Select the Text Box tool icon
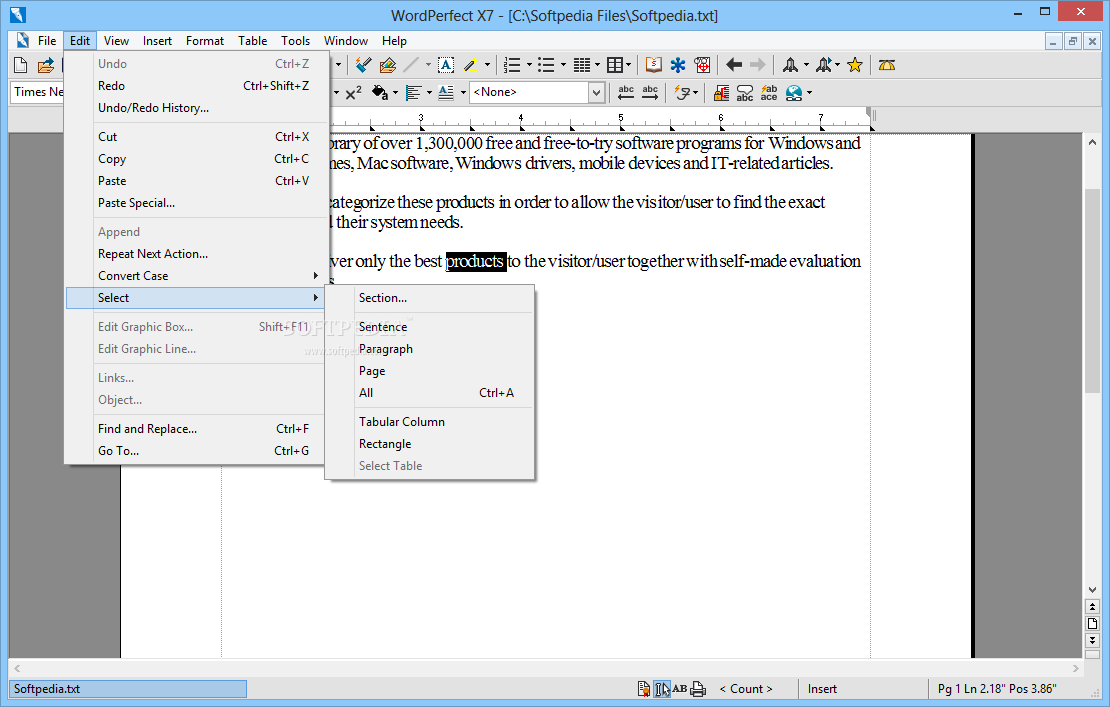The width and height of the screenshot is (1110, 707). click(x=446, y=65)
